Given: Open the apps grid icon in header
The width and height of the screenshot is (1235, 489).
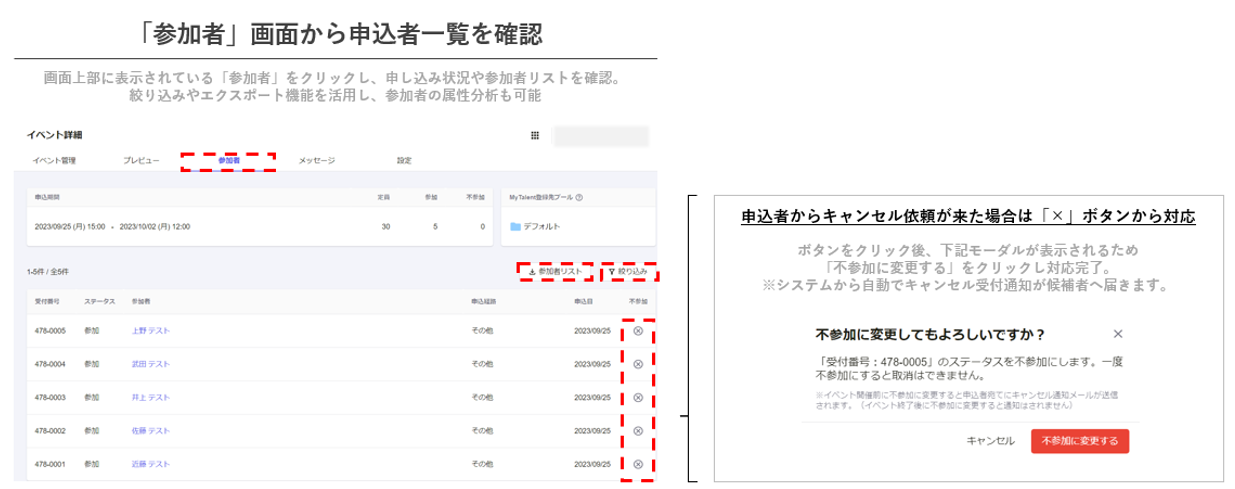Looking at the screenshot, I should click(535, 135).
